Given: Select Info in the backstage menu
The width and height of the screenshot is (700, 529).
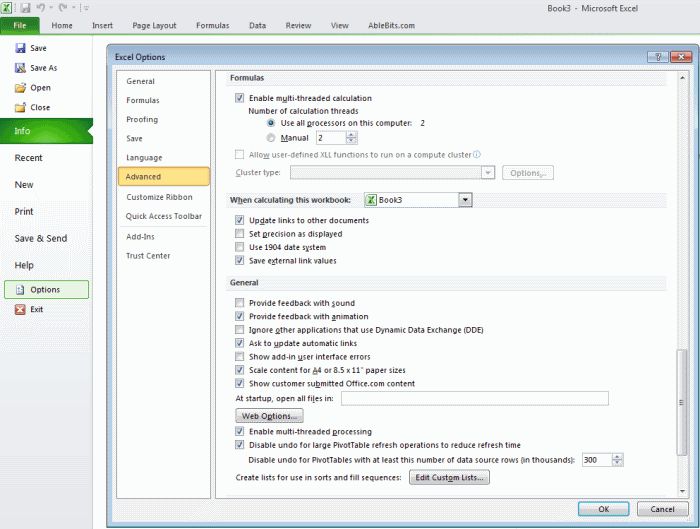Looking at the screenshot, I should point(46,131).
